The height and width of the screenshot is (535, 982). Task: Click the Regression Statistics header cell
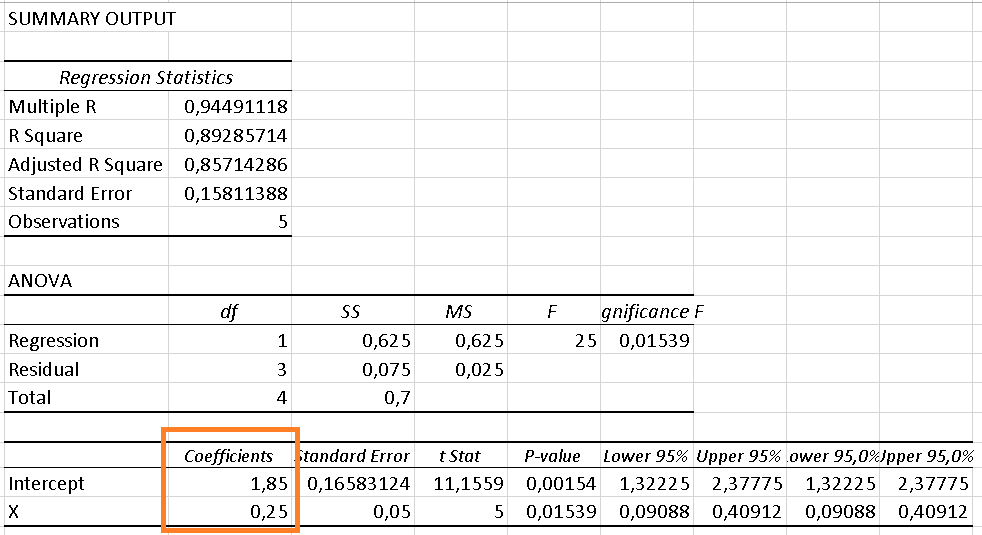pos(146,77)
